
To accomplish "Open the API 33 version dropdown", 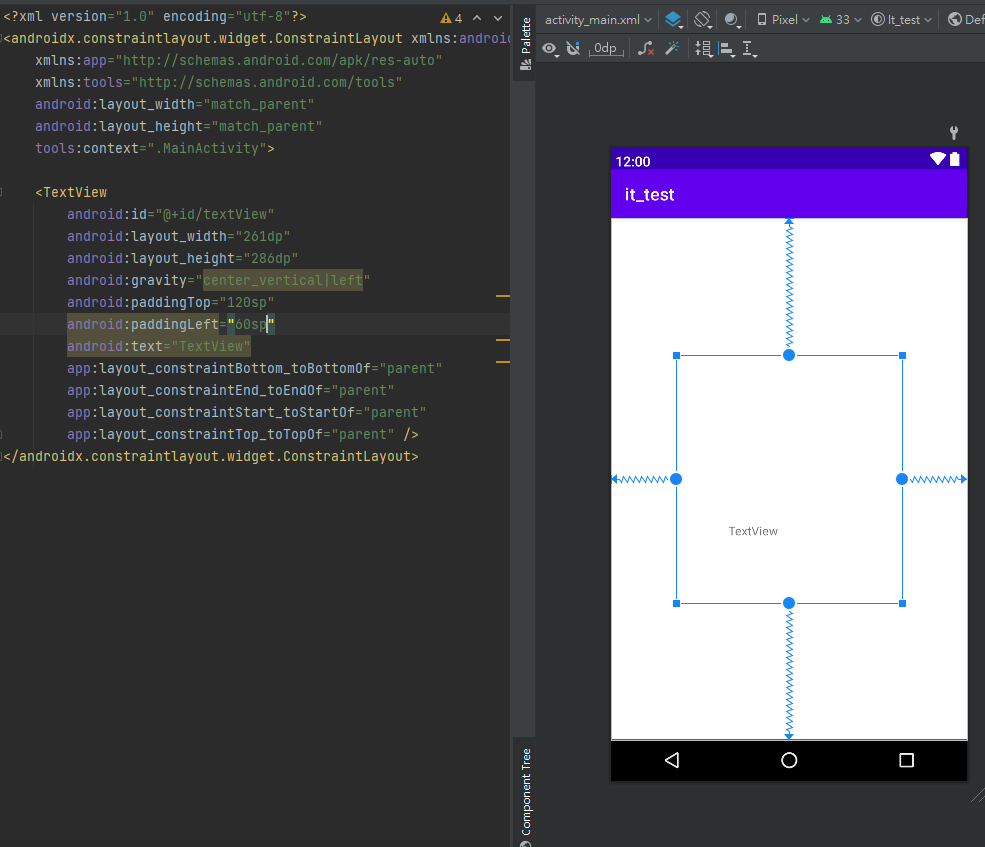I will tap(839, 19).
